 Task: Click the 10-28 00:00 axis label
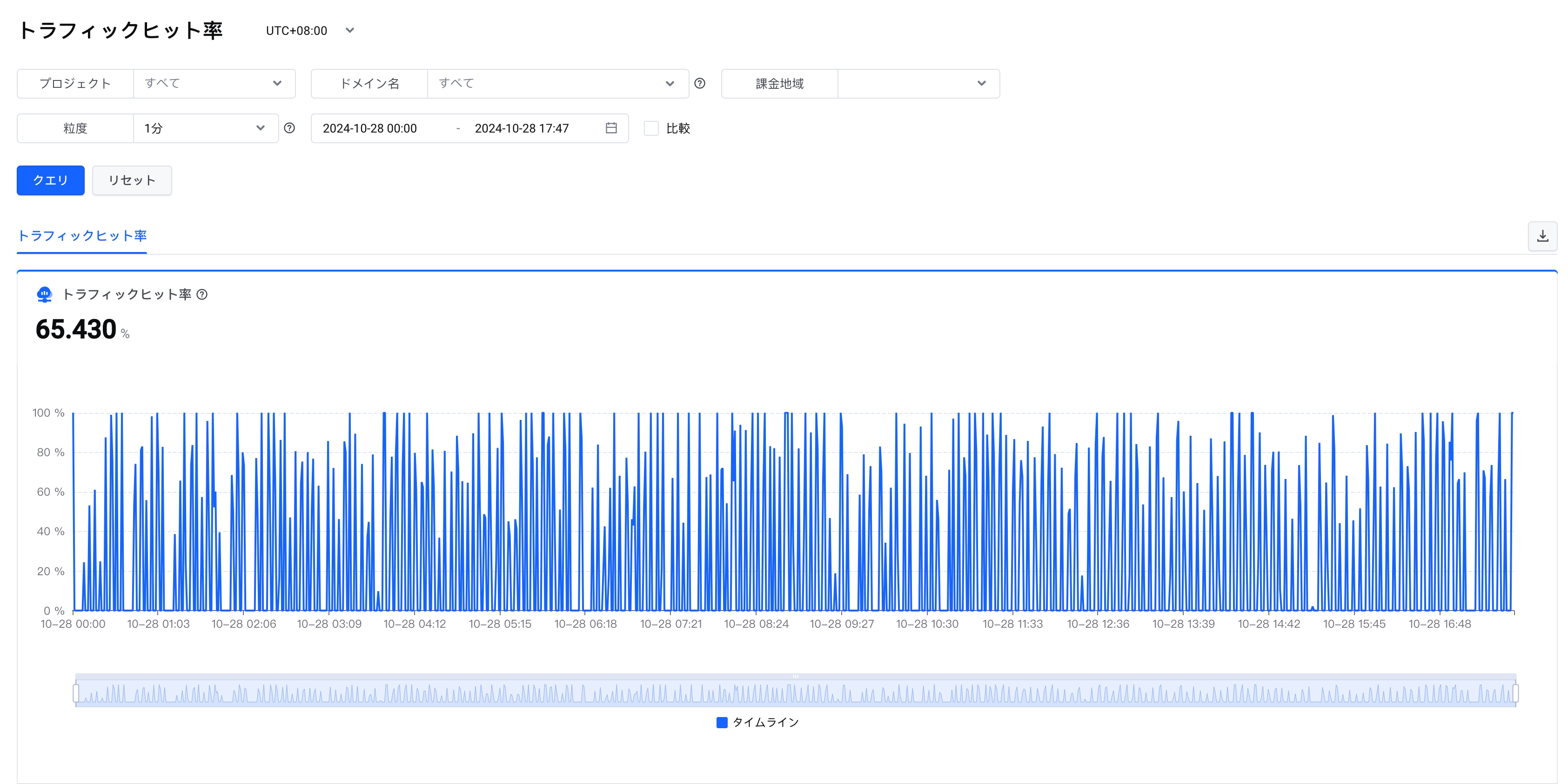point(73,624)
